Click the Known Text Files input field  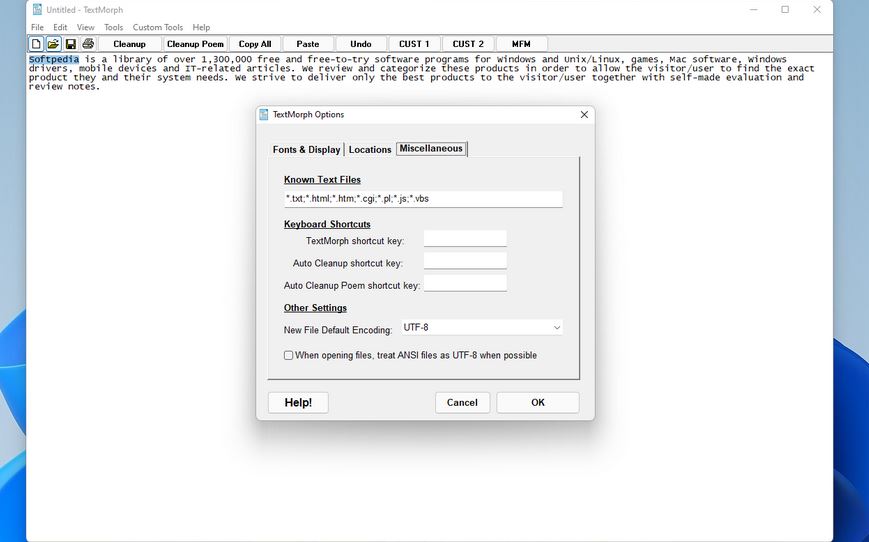(x=423, y=199)
